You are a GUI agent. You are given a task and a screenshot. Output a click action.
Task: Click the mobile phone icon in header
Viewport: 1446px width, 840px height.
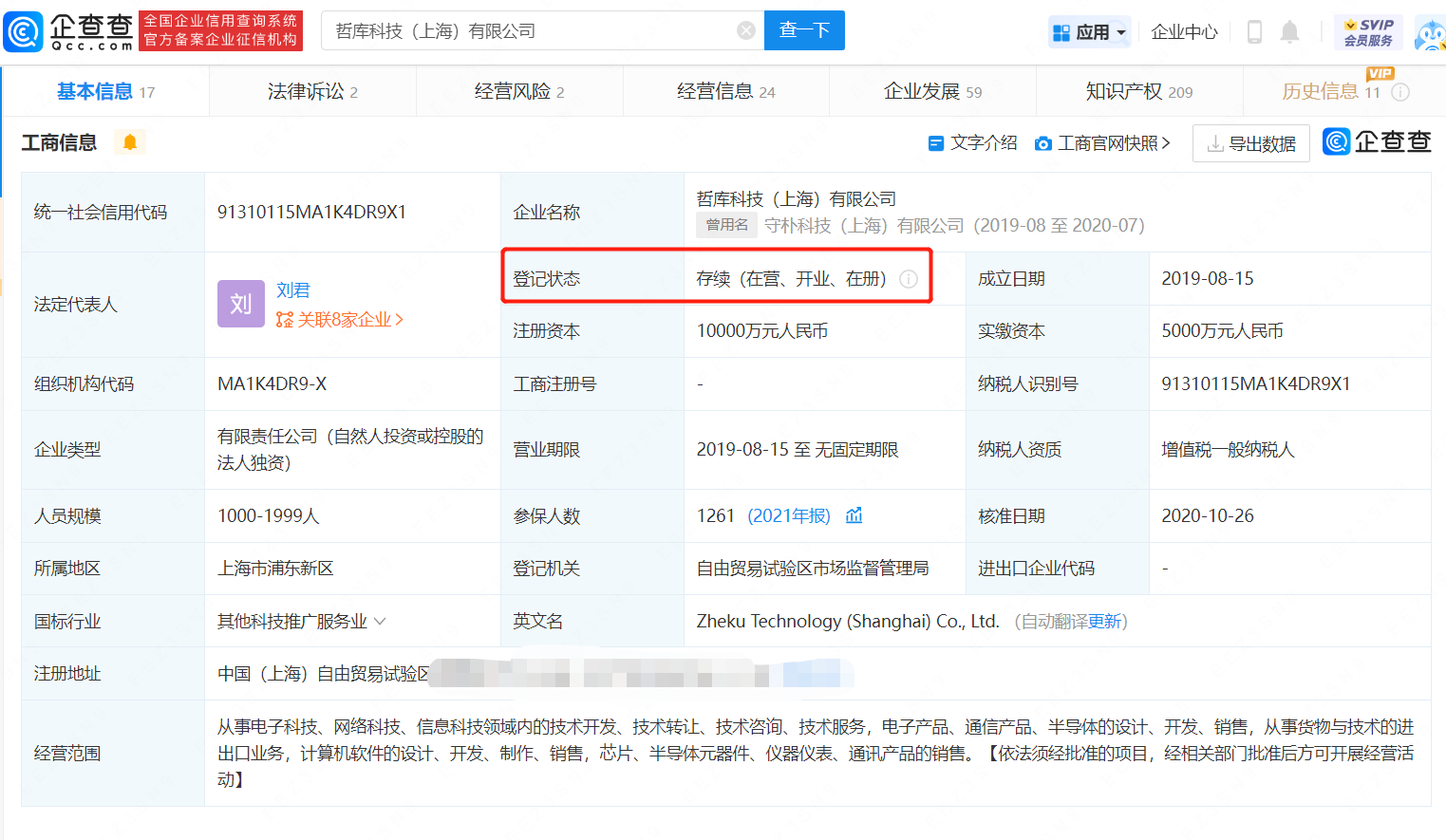coord(1254,32)
